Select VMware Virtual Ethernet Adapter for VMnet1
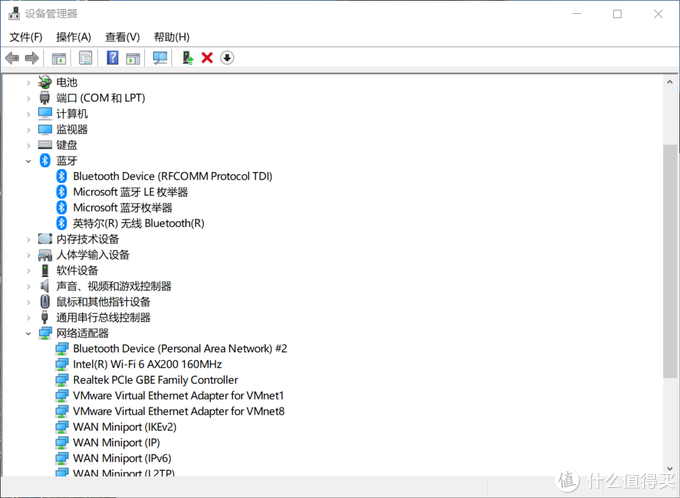 pyautogui.click(x=178, y=395)
